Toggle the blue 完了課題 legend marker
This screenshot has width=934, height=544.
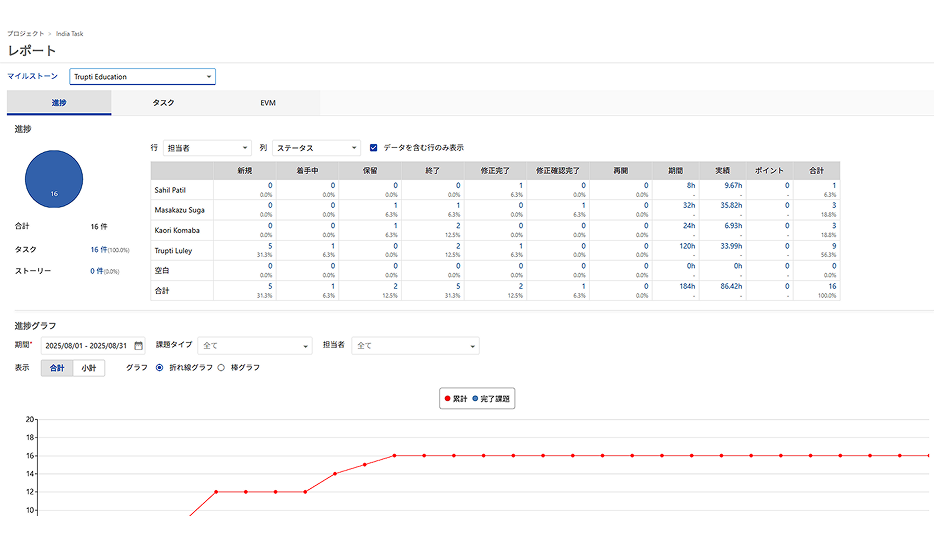(x=474, y=399)
